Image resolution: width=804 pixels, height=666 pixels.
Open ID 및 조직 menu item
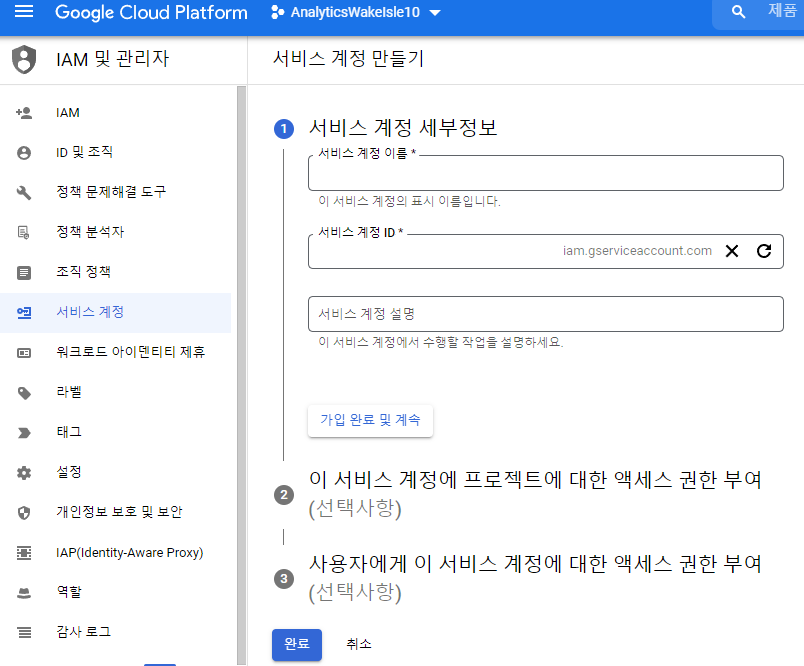coord(84,152)
